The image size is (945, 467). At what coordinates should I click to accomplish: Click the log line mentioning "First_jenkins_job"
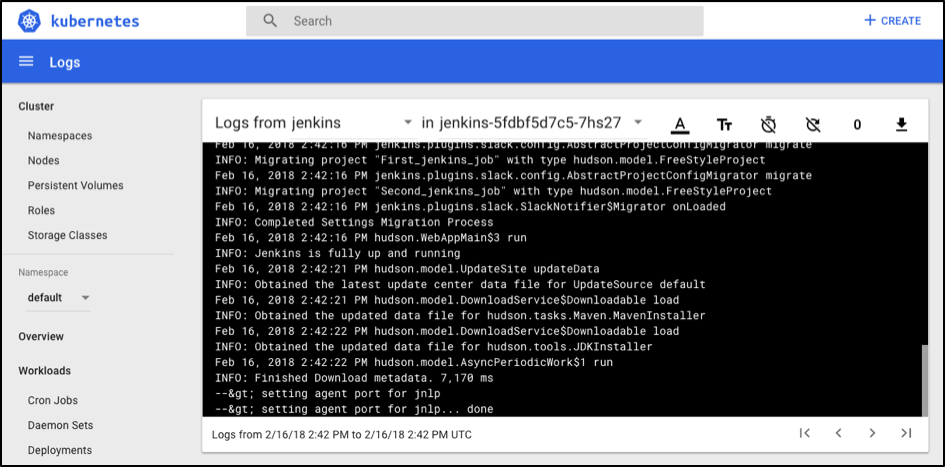click(x=490, y=160)
